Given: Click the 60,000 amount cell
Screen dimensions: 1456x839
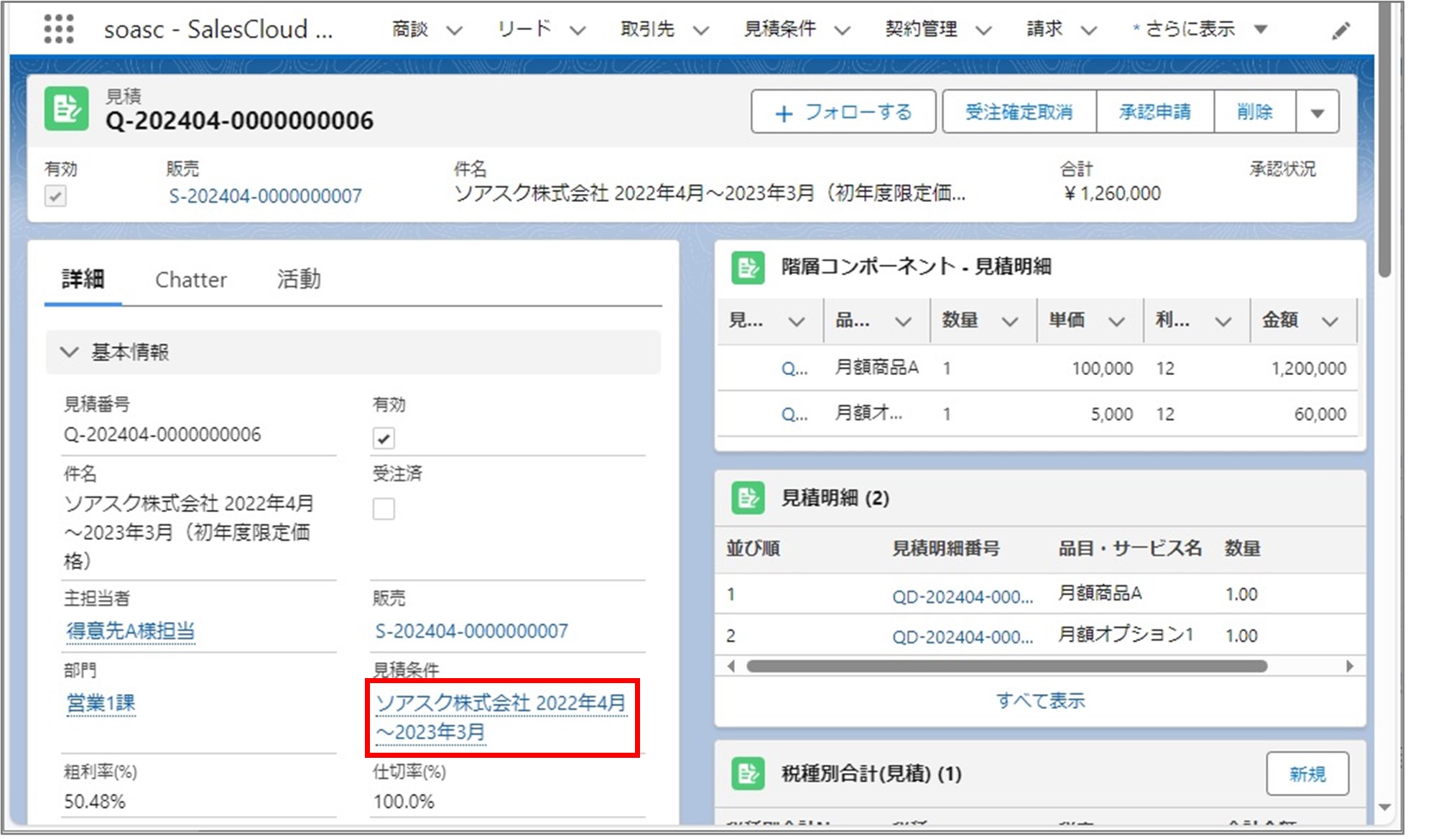Looking at the screenshot, I should click(x=1320, y=414).
